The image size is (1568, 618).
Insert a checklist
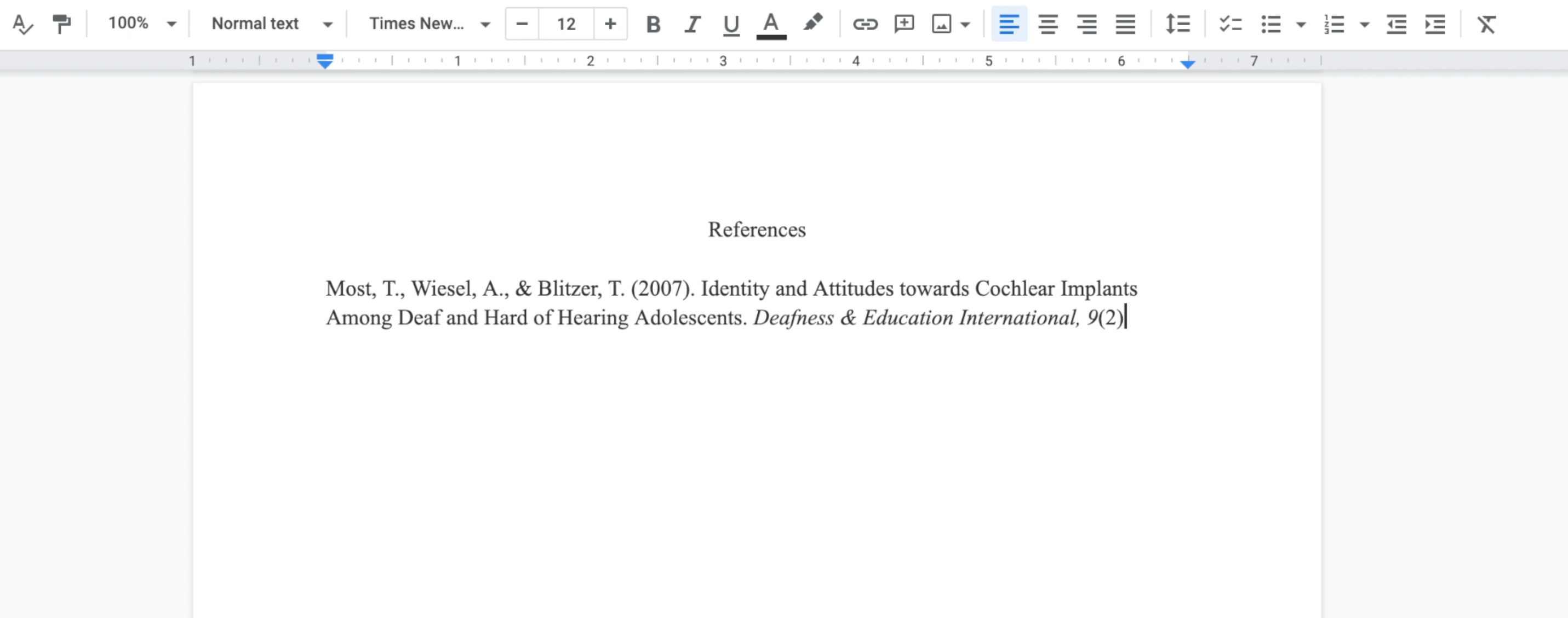1230,24
